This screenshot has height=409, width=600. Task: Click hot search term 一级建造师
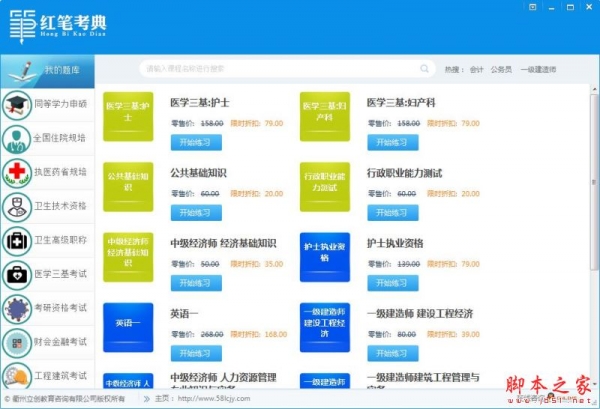[x=538, y=70]
